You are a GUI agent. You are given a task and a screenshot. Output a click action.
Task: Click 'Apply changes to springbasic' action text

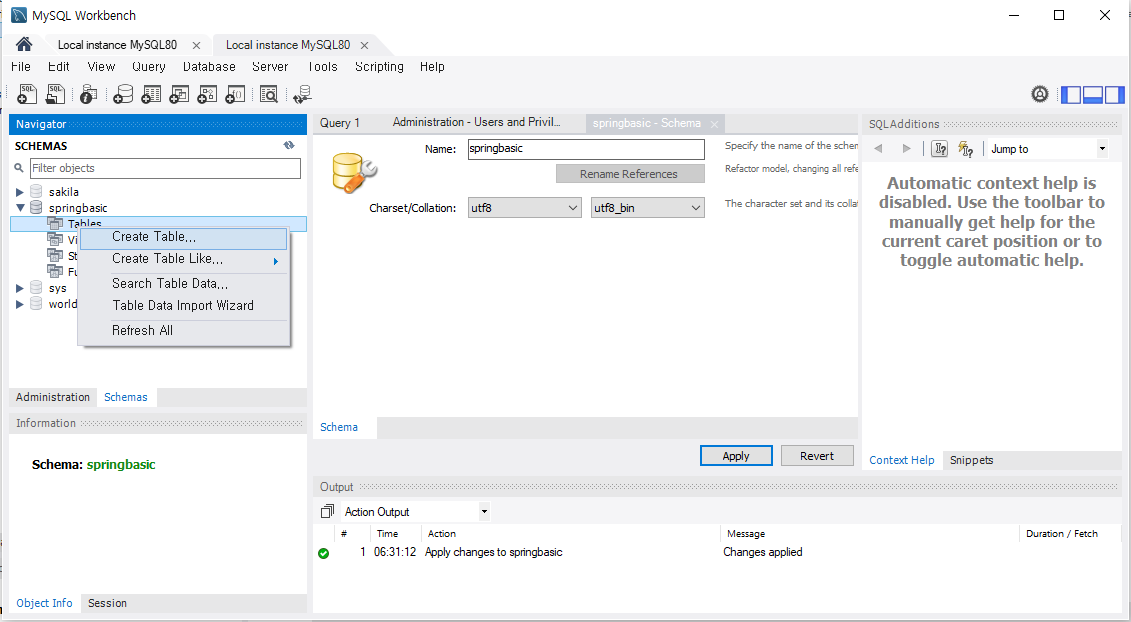(493, 552)
